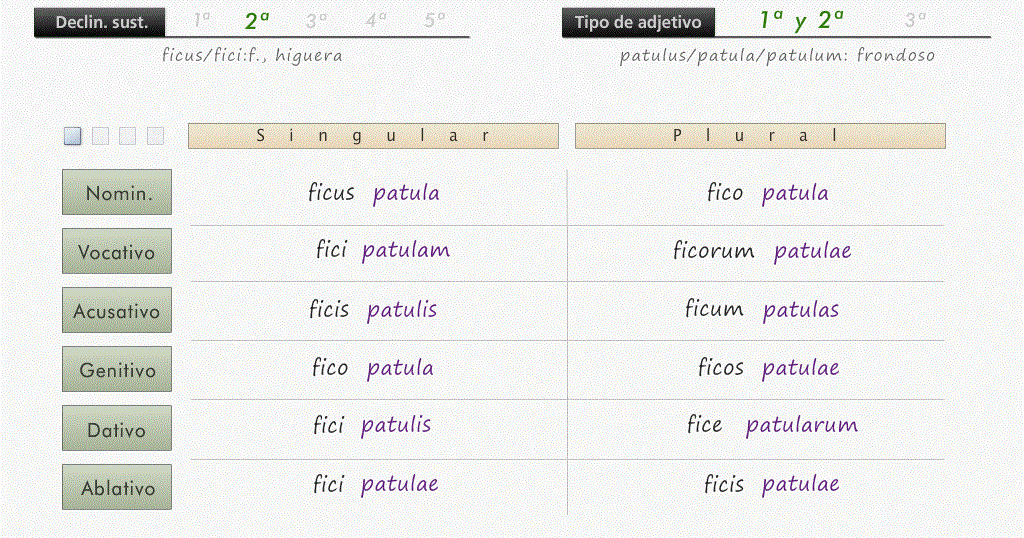The height and width of the screenshot is (538, 1024).
Task: Toggle the fourth small square box
Action: pyautogui.click(x=155, y=136)
